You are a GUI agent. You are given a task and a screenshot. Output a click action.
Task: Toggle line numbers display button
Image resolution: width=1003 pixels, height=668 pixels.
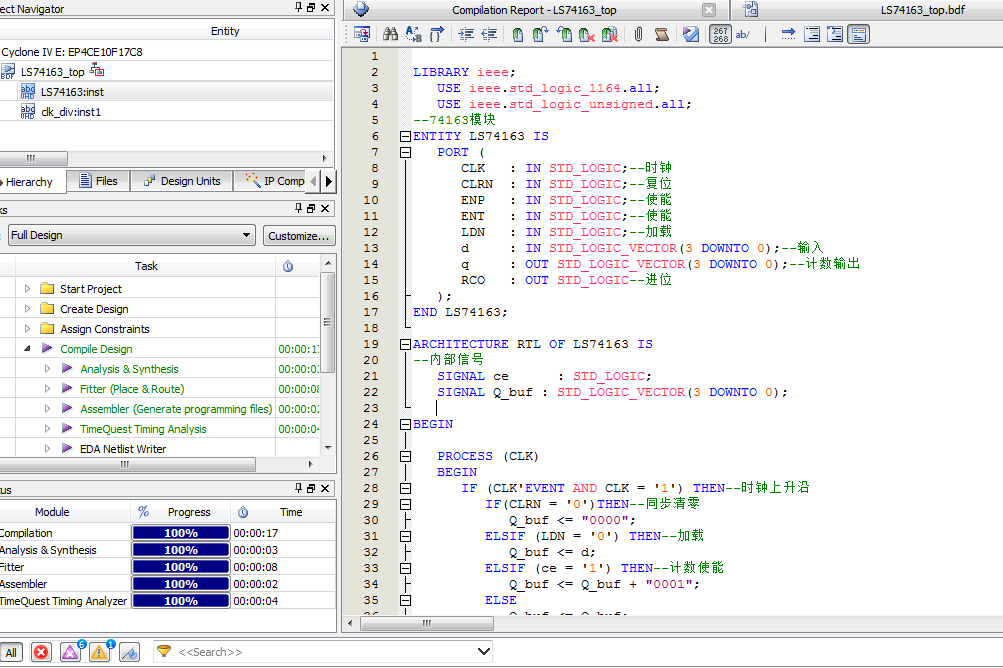pyautogui.click(x=720, y=35)
